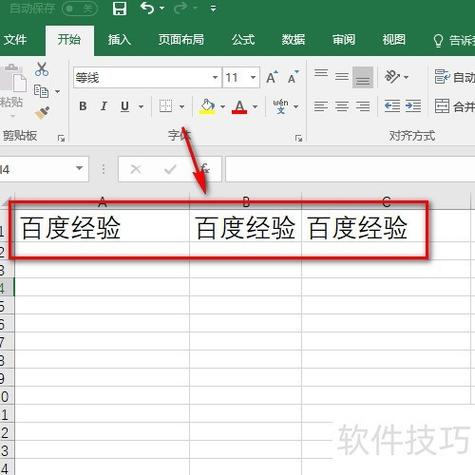
Task: Click the Select All corner button
Action: click(7, 201)
